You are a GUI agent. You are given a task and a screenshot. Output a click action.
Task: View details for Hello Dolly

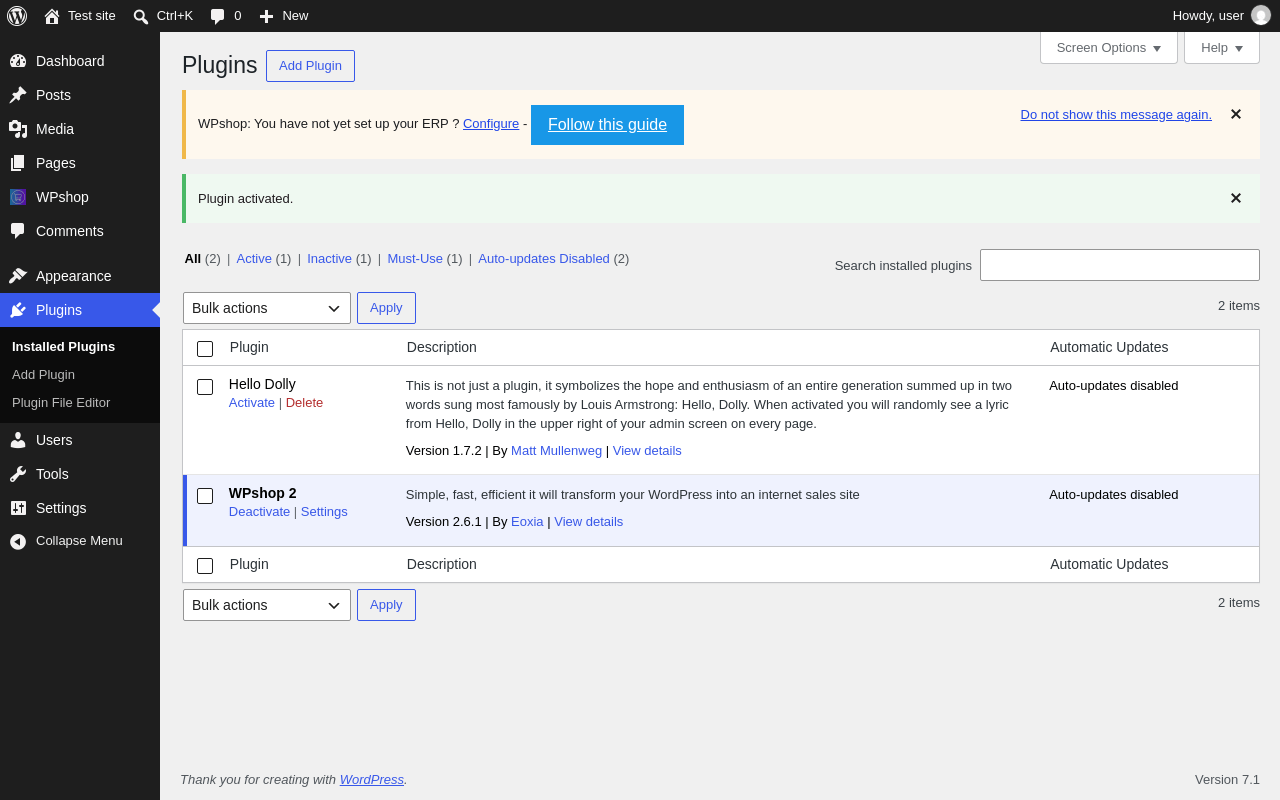[x=647, y=451]
